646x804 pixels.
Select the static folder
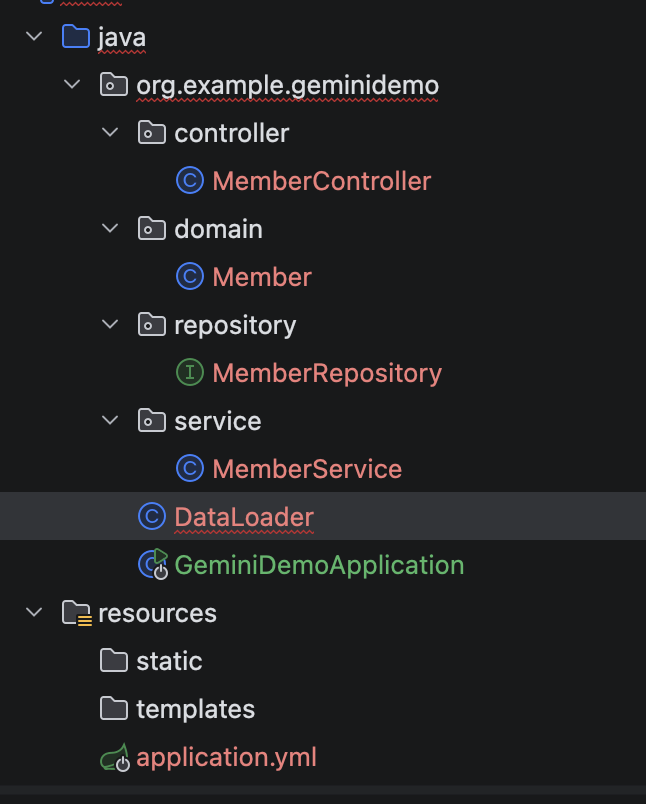click(168, 661)
